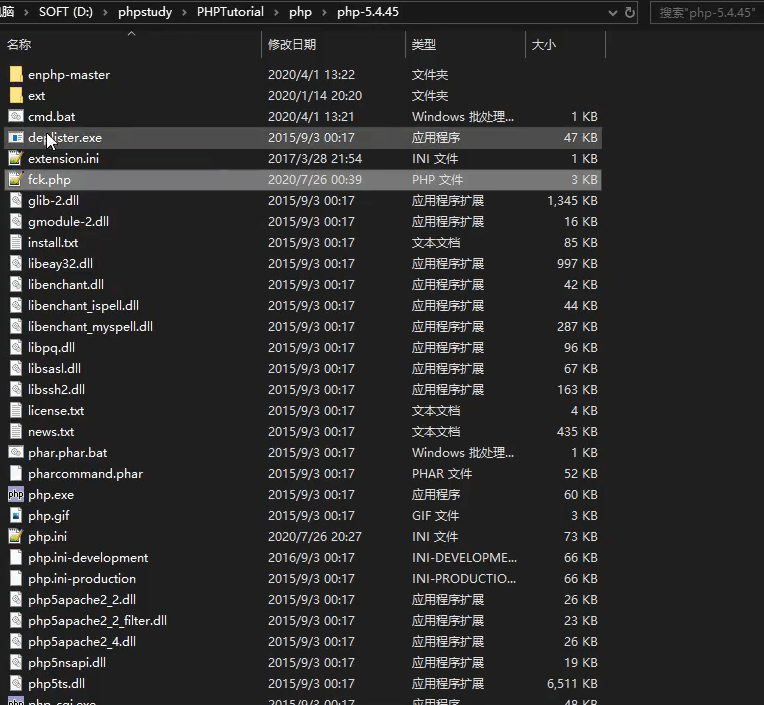Screen dimensions: 764x705
Task: Click the 2020/1/14 20:20 date of ext
Action: 315,95
